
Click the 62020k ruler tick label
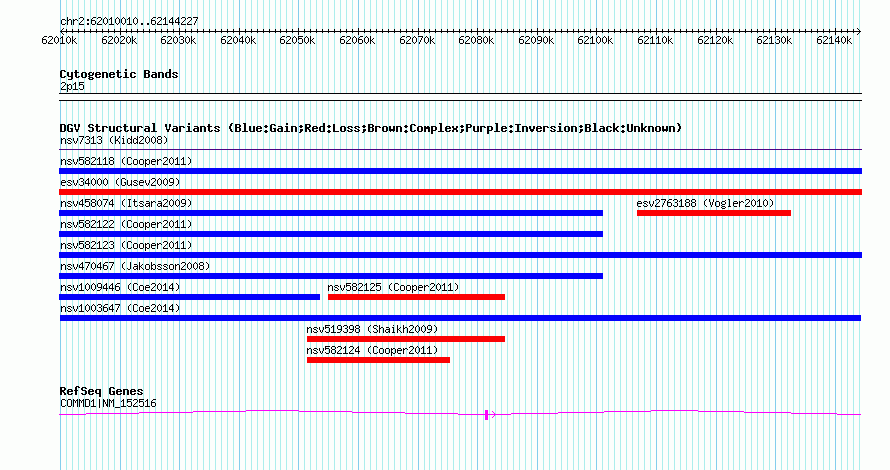click(119, 40)
